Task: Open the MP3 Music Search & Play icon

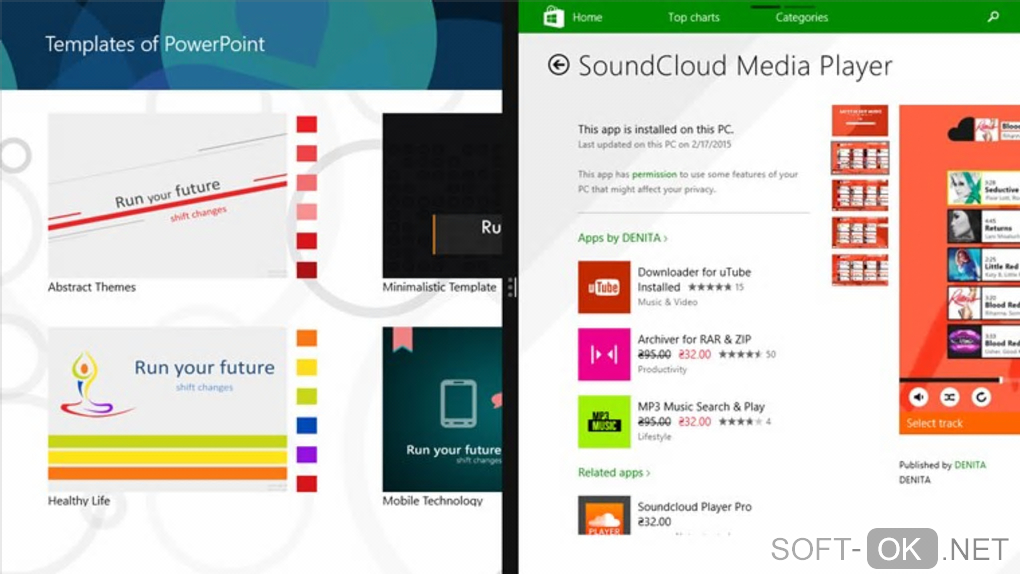Action: 604,421
